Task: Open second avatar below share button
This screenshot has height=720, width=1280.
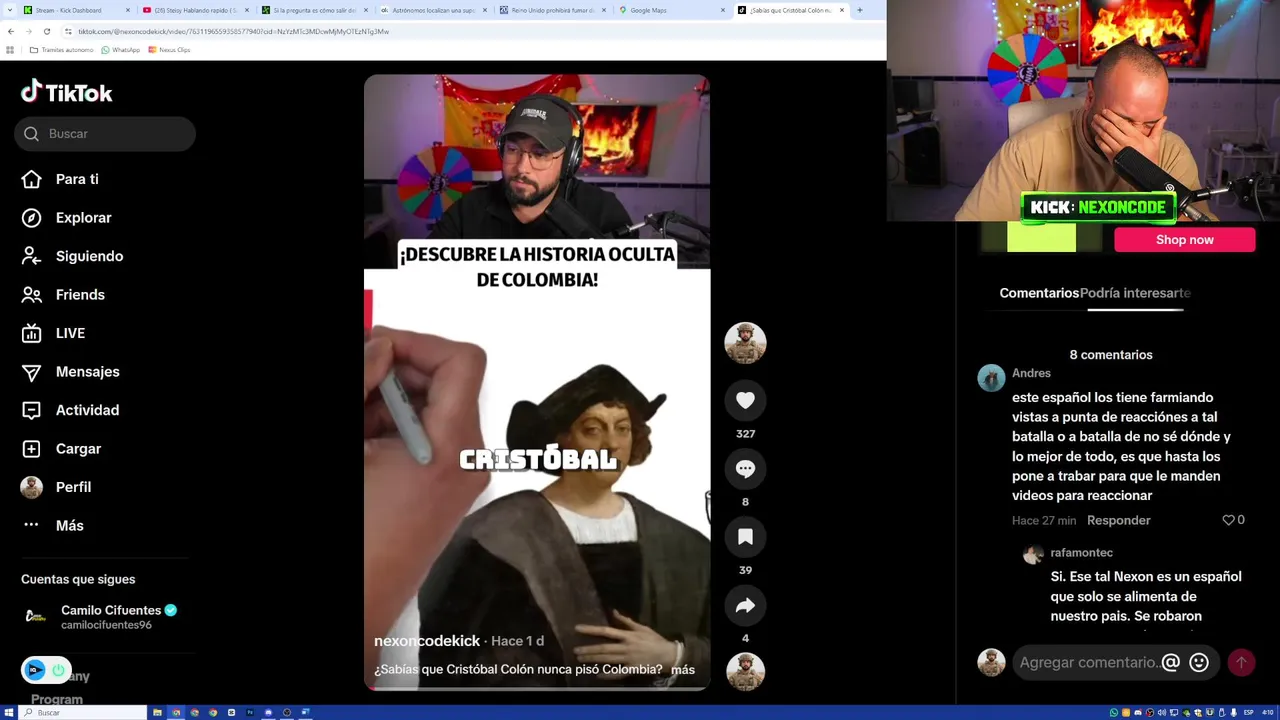Action: pos(745,672)
